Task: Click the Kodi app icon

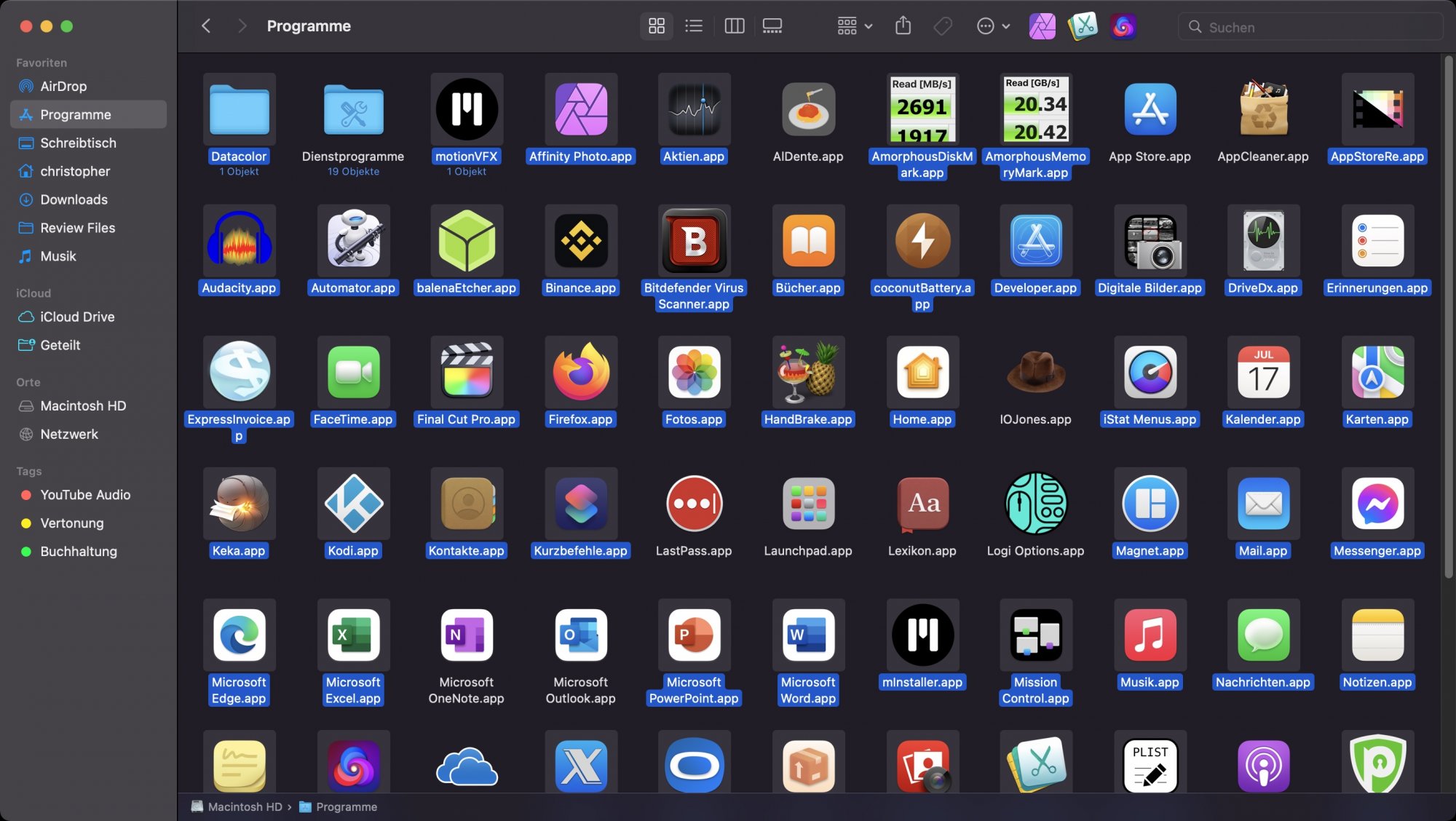Action: [353, 504]
